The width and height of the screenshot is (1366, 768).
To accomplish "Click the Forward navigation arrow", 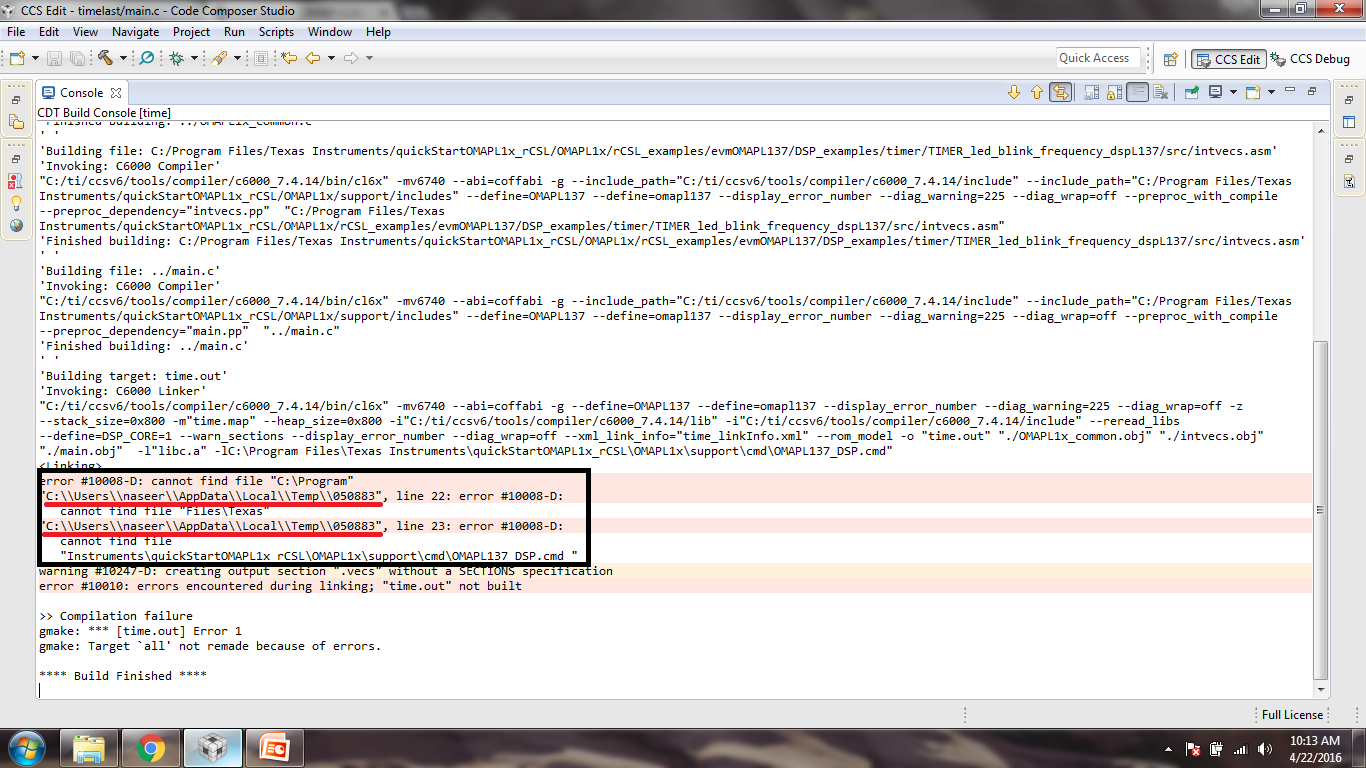I will click(351, 59).
